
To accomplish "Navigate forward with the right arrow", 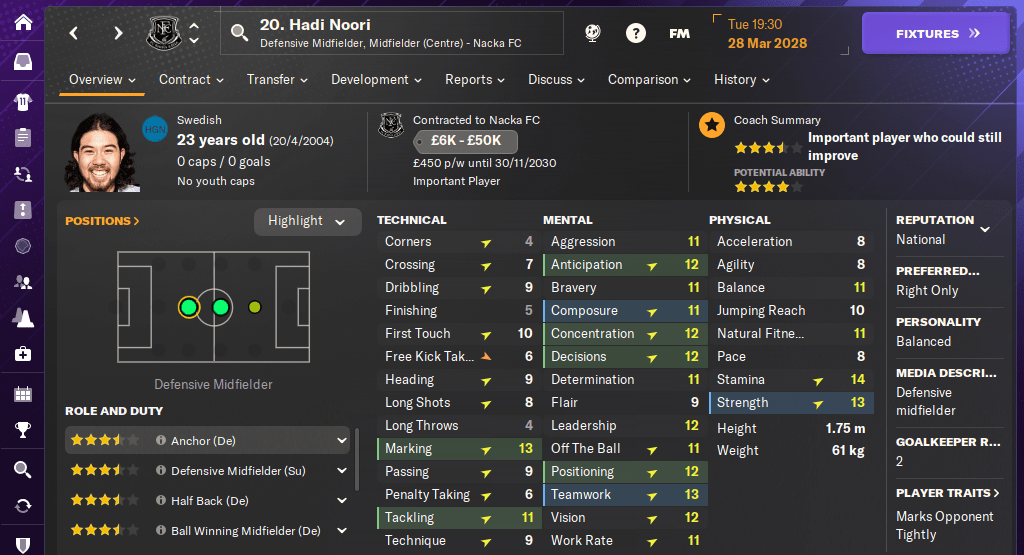I will pyautogui.click(x=118, y=34).
